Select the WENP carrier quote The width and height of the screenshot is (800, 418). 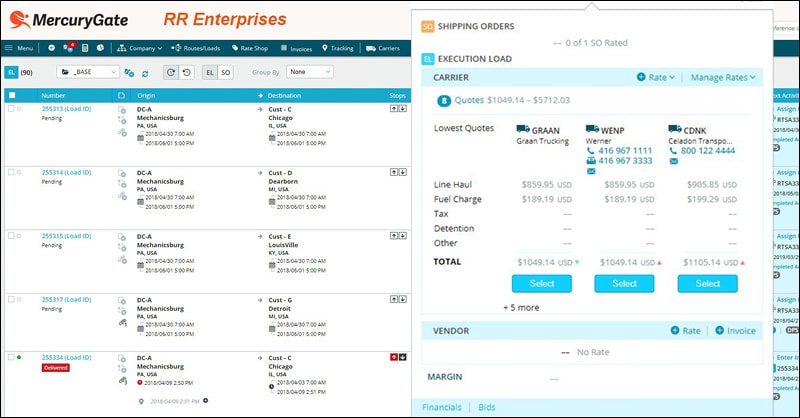(624, 284)
